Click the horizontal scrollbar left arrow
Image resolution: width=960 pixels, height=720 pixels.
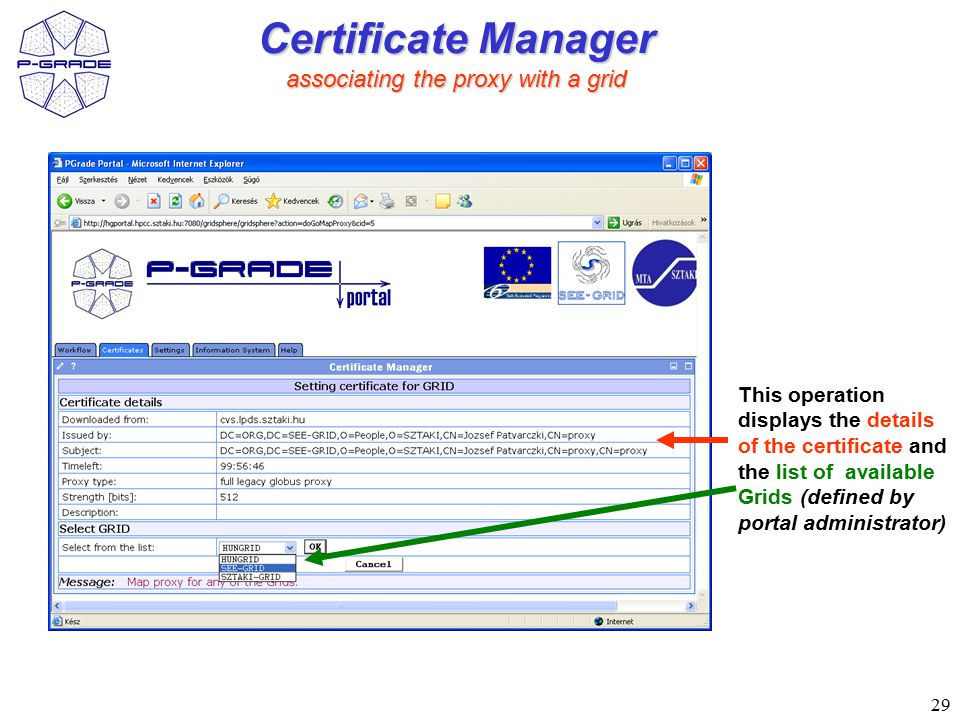tap(58, 606)
